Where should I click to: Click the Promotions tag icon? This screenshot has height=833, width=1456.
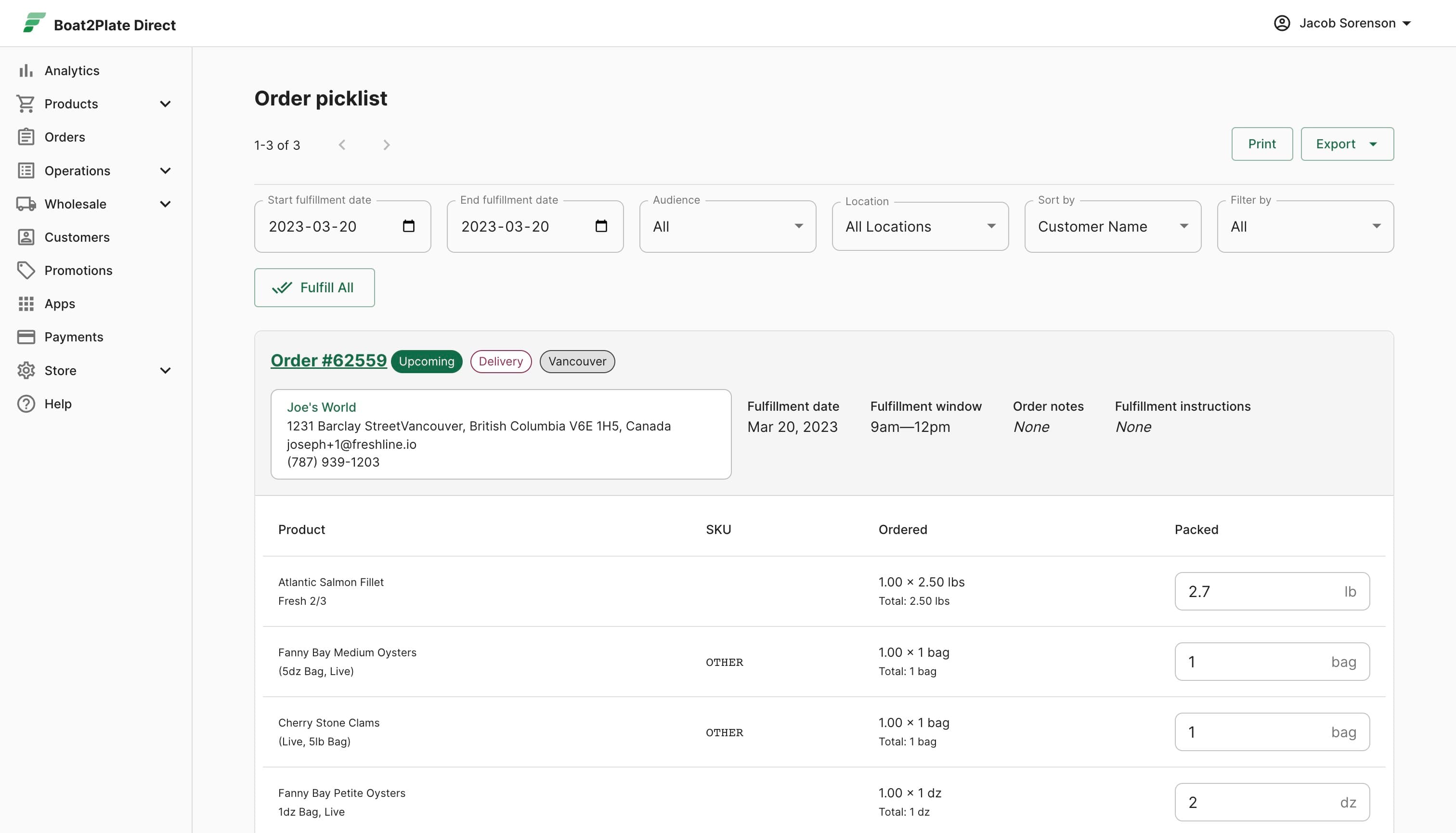click(26, 270)
